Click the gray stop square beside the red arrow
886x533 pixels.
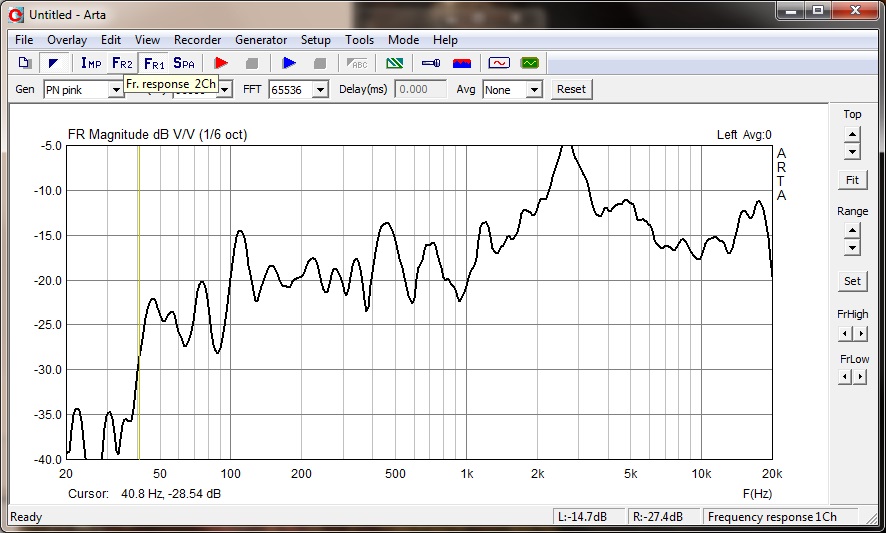252,63
